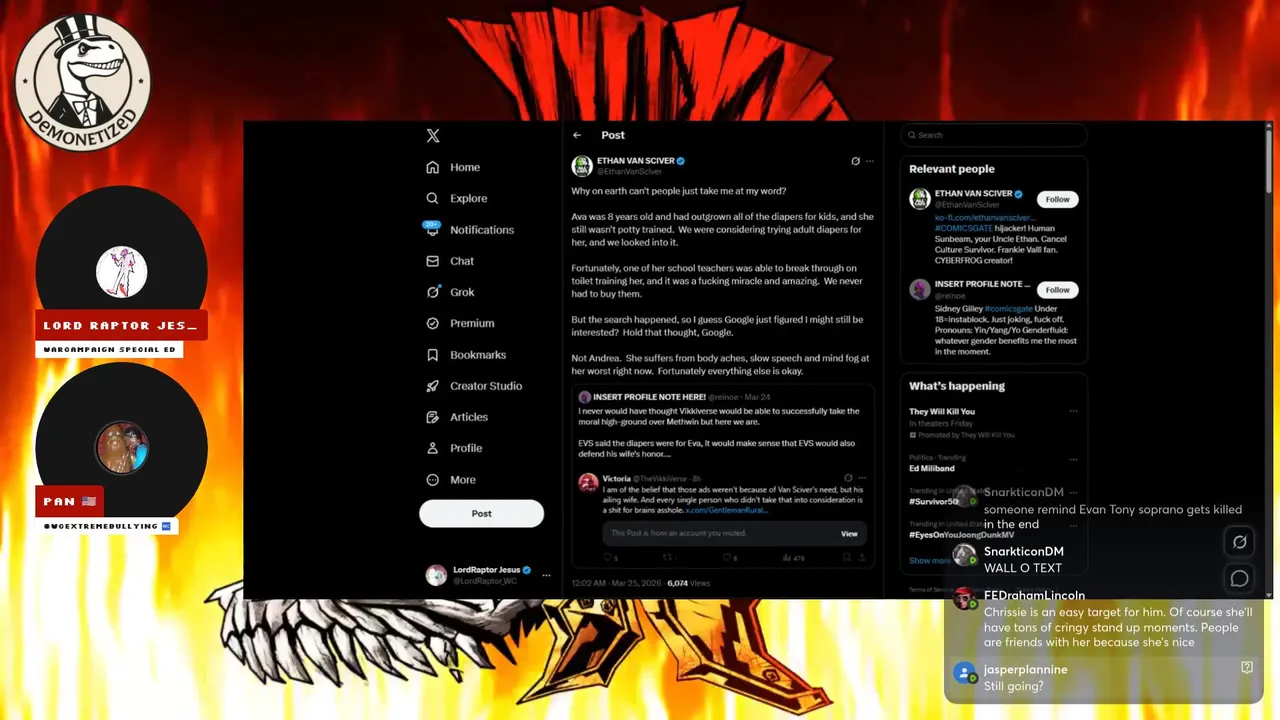Open the main post's three-dot menu
Viewport: 1280px width, 720px height.
pos(870,161)
